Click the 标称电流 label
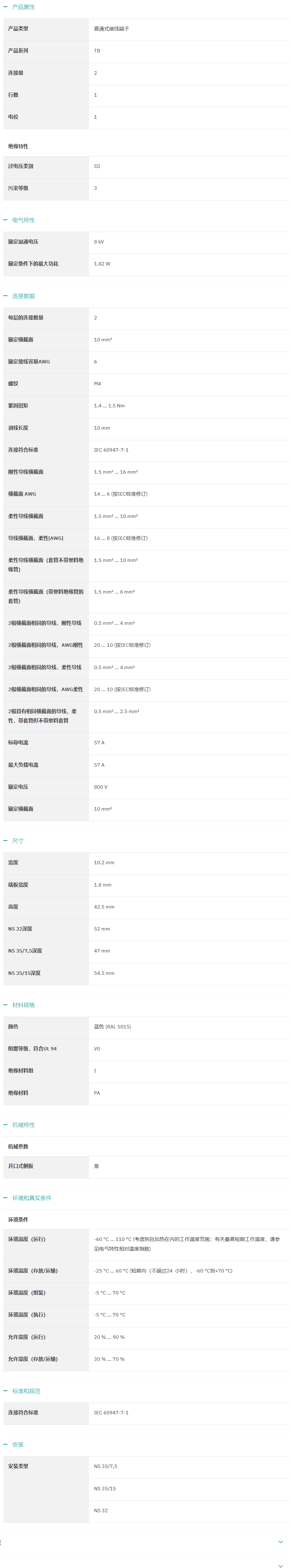The image size is (291, 1568). click(18, 742)
